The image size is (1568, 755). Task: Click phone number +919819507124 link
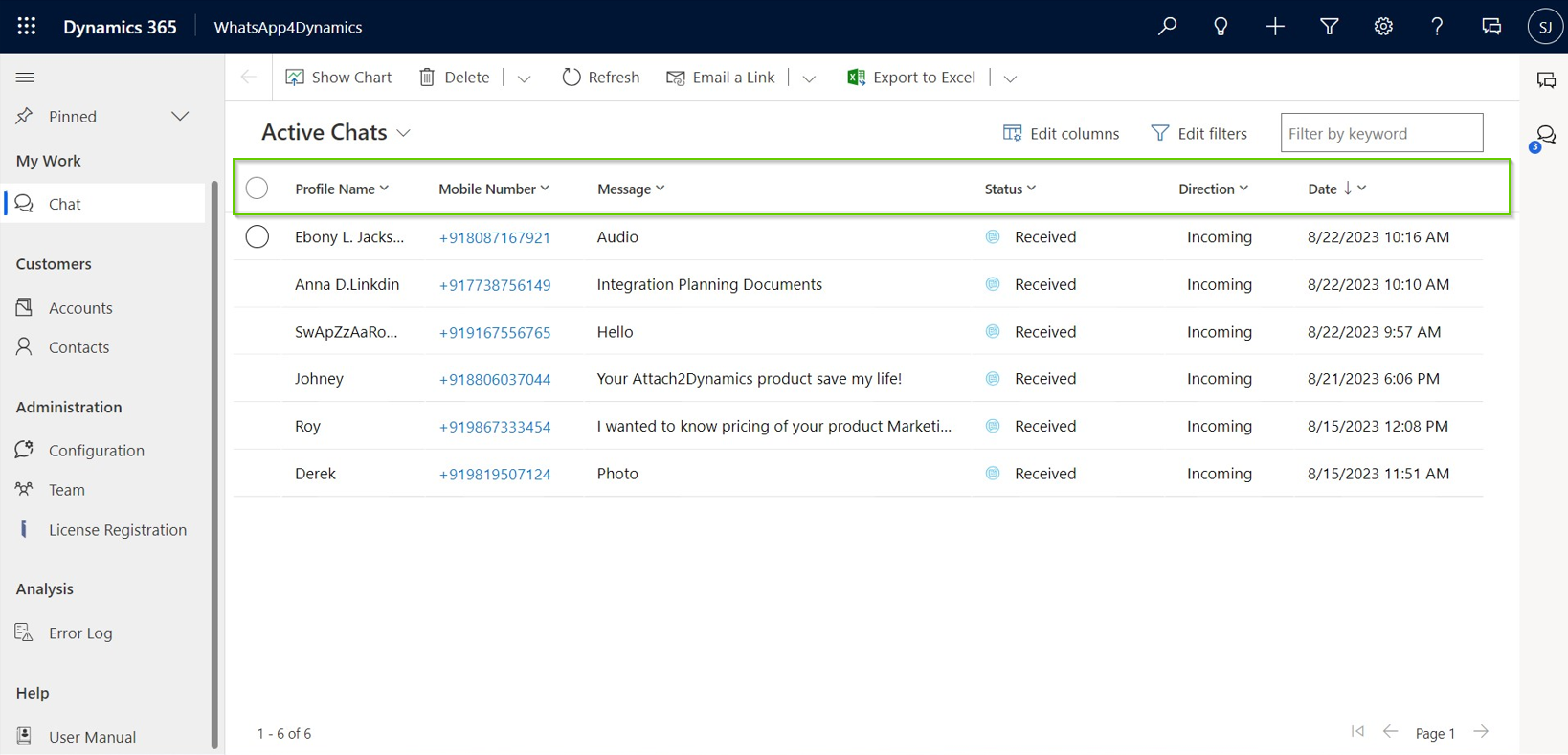pos(495,474)
